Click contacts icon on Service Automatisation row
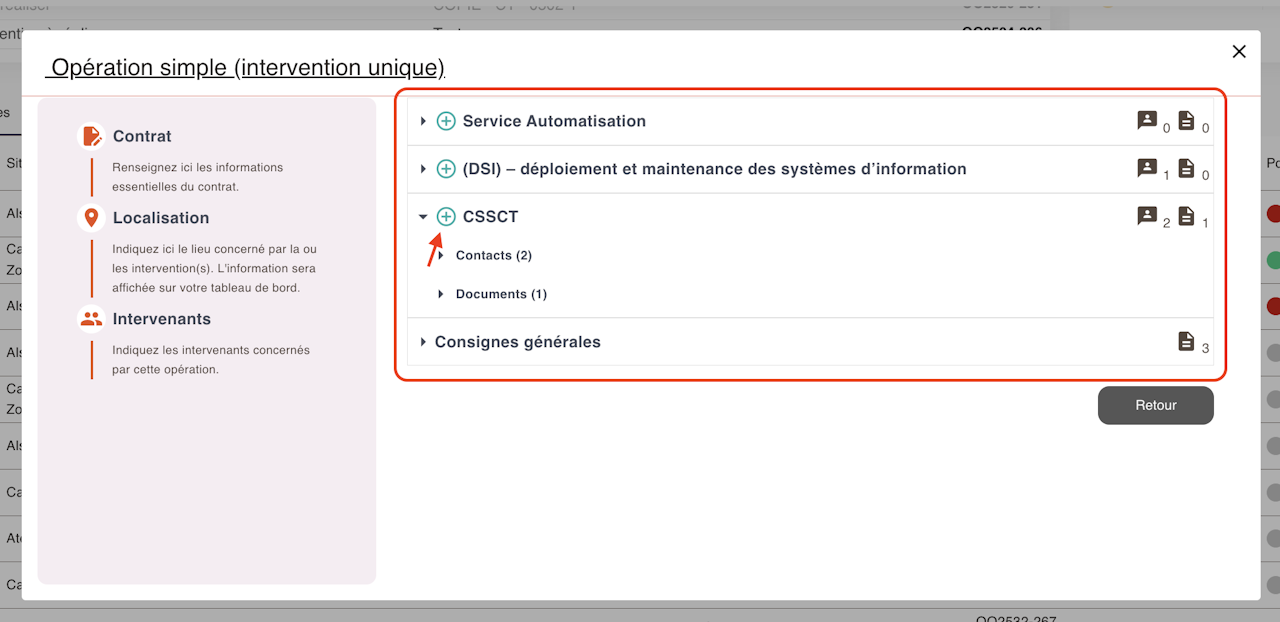This screenshot has height=622, width=1280. click(x=1147, y=120)
